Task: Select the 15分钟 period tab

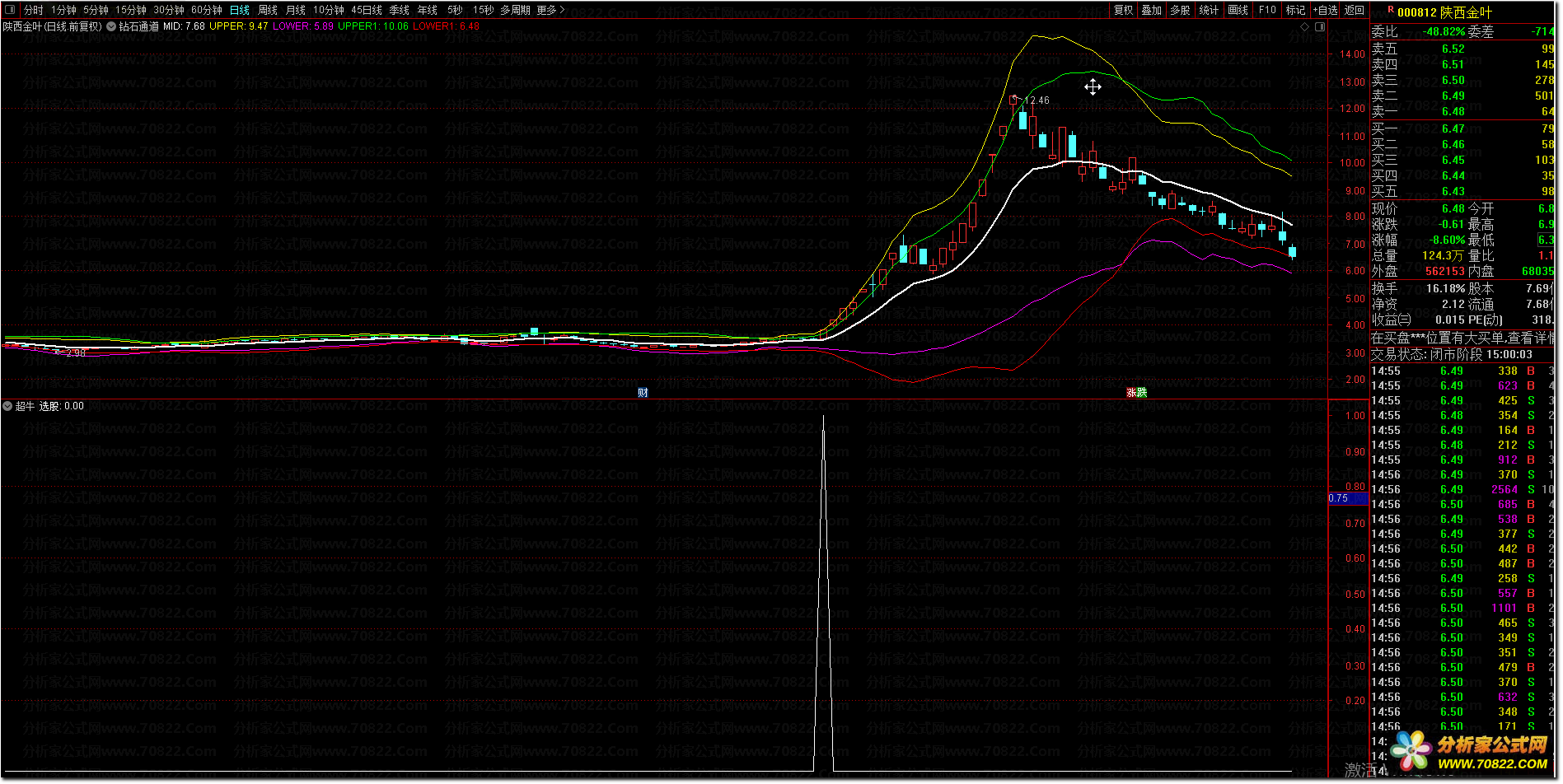Action: point(130,10)
